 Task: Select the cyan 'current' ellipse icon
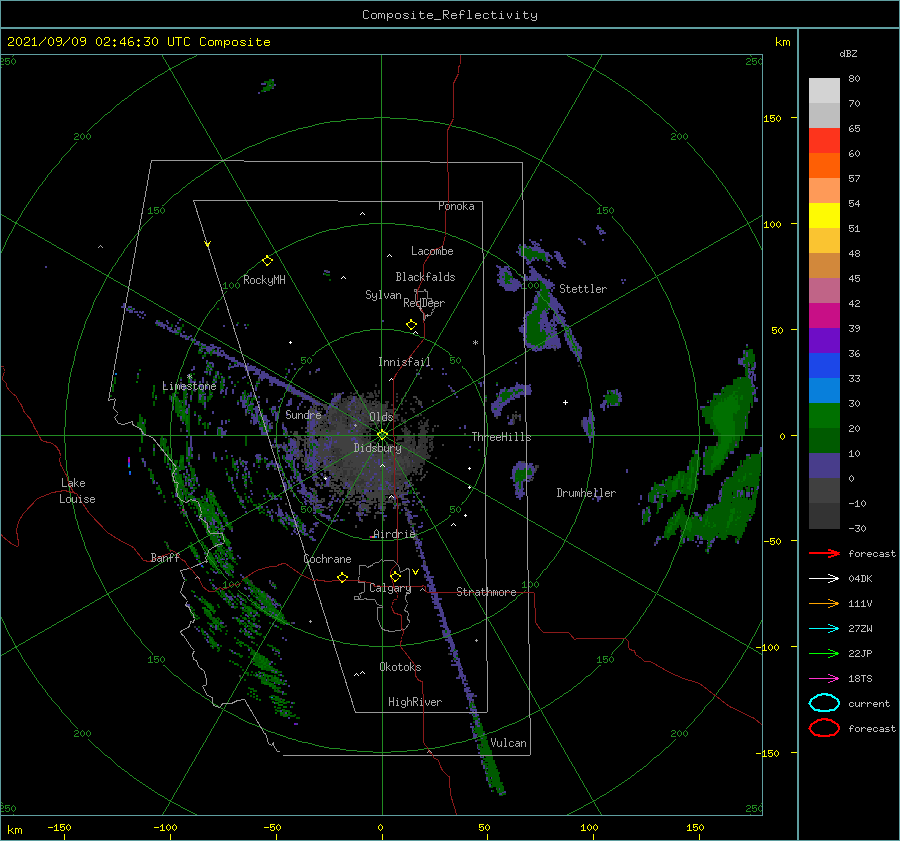coord(824,703)
